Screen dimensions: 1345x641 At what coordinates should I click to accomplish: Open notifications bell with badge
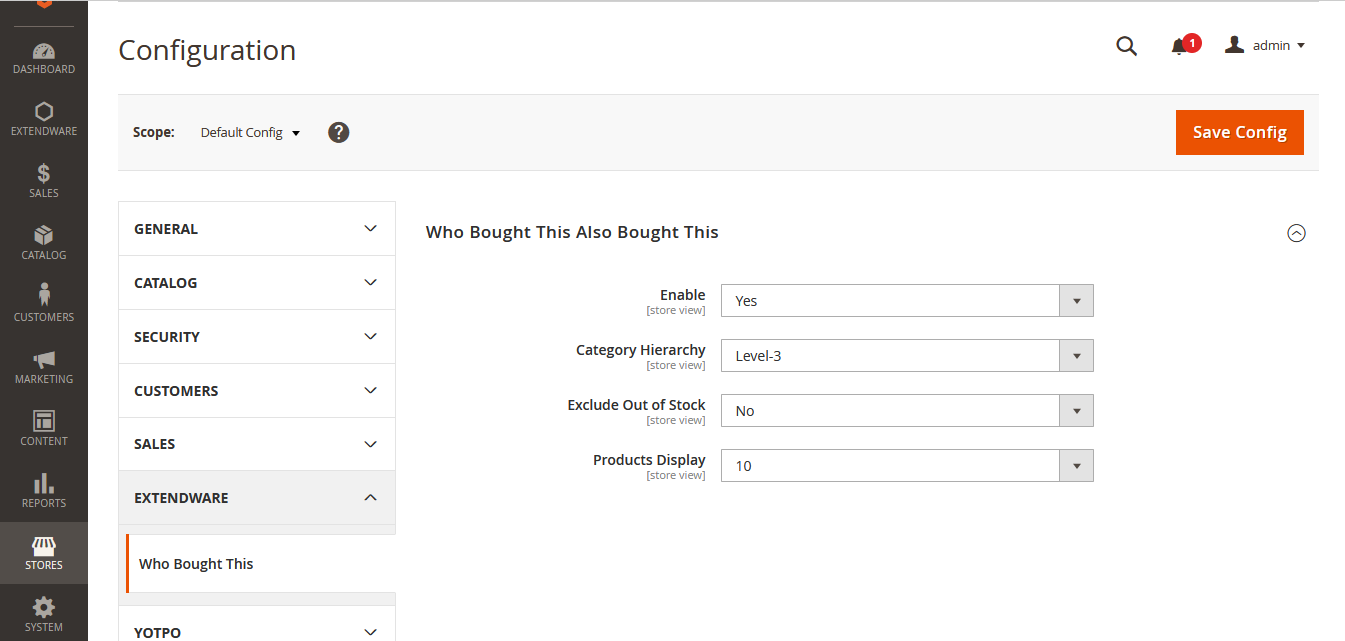(1184, 45)
